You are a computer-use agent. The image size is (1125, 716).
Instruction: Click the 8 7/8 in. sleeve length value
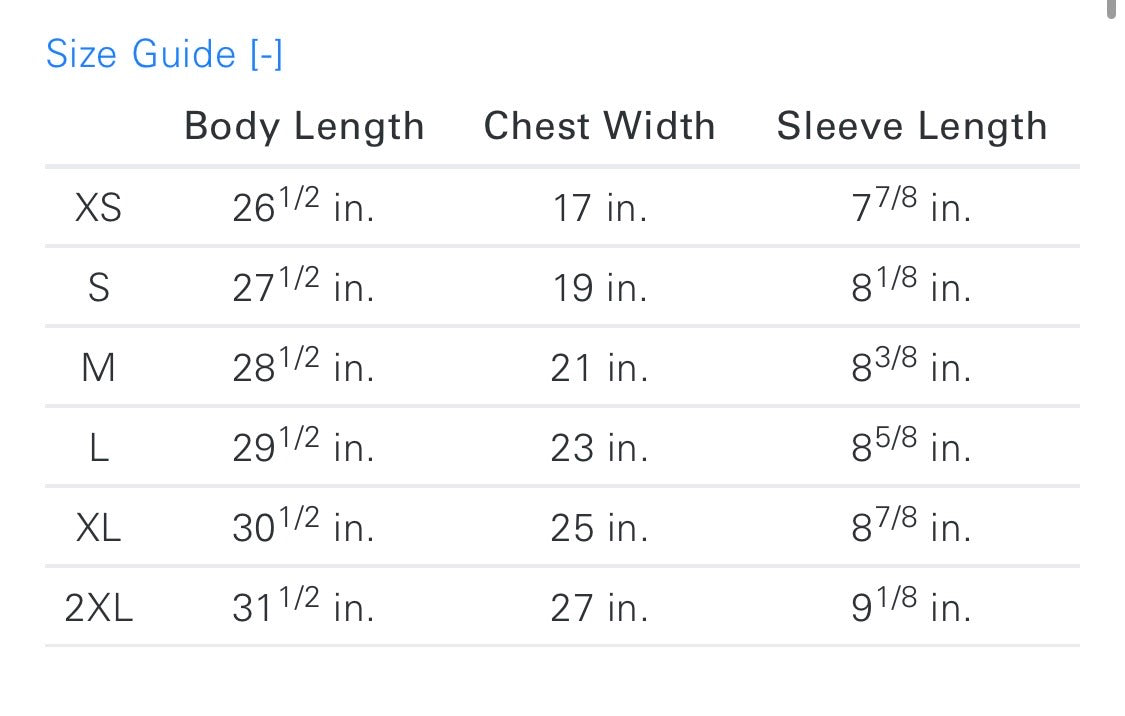(911, 527)
